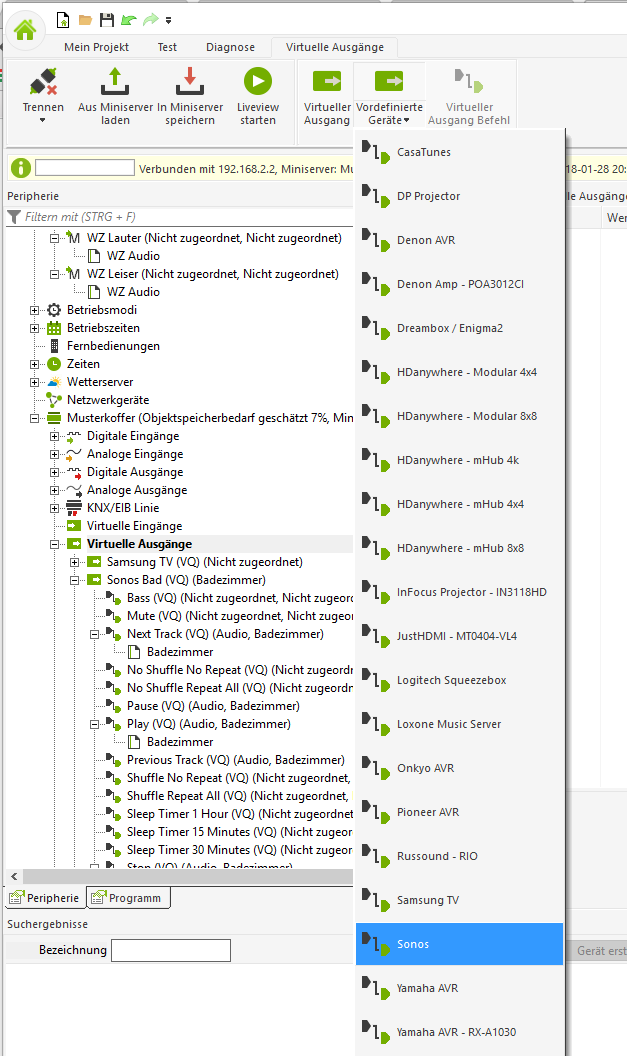Expand the Betriebszeiten node
The width and height of the screenshot is (627, 1056).
[34, 328]
